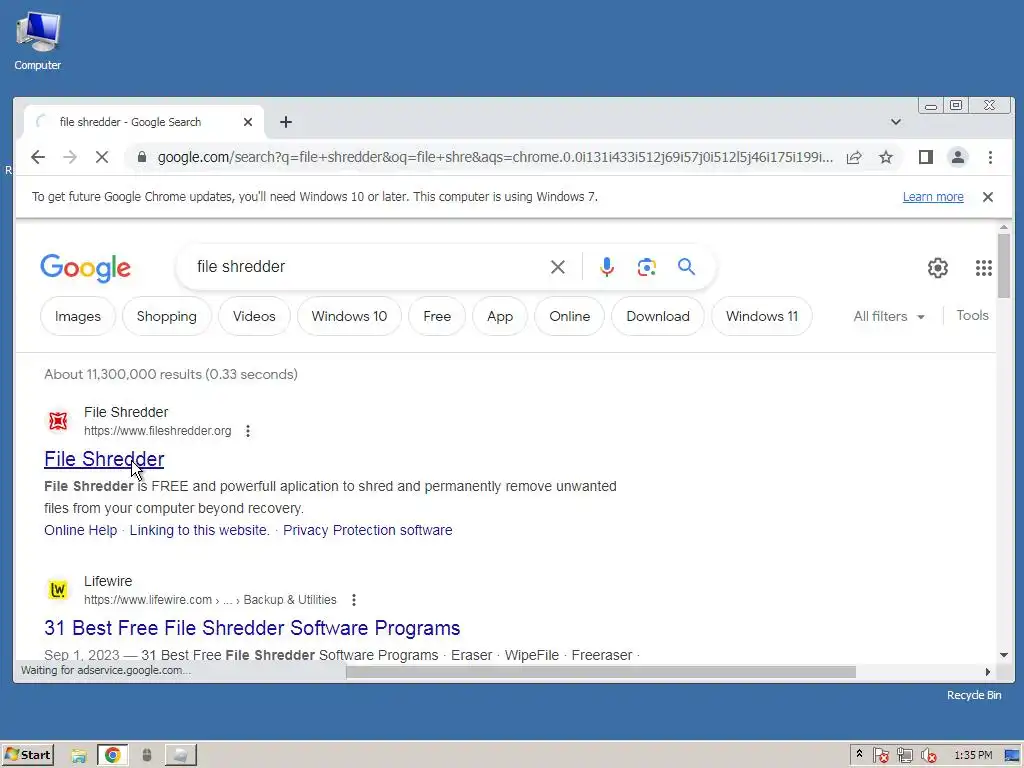Click the vertical scrollbar thumb

(x=1004, y=265)
